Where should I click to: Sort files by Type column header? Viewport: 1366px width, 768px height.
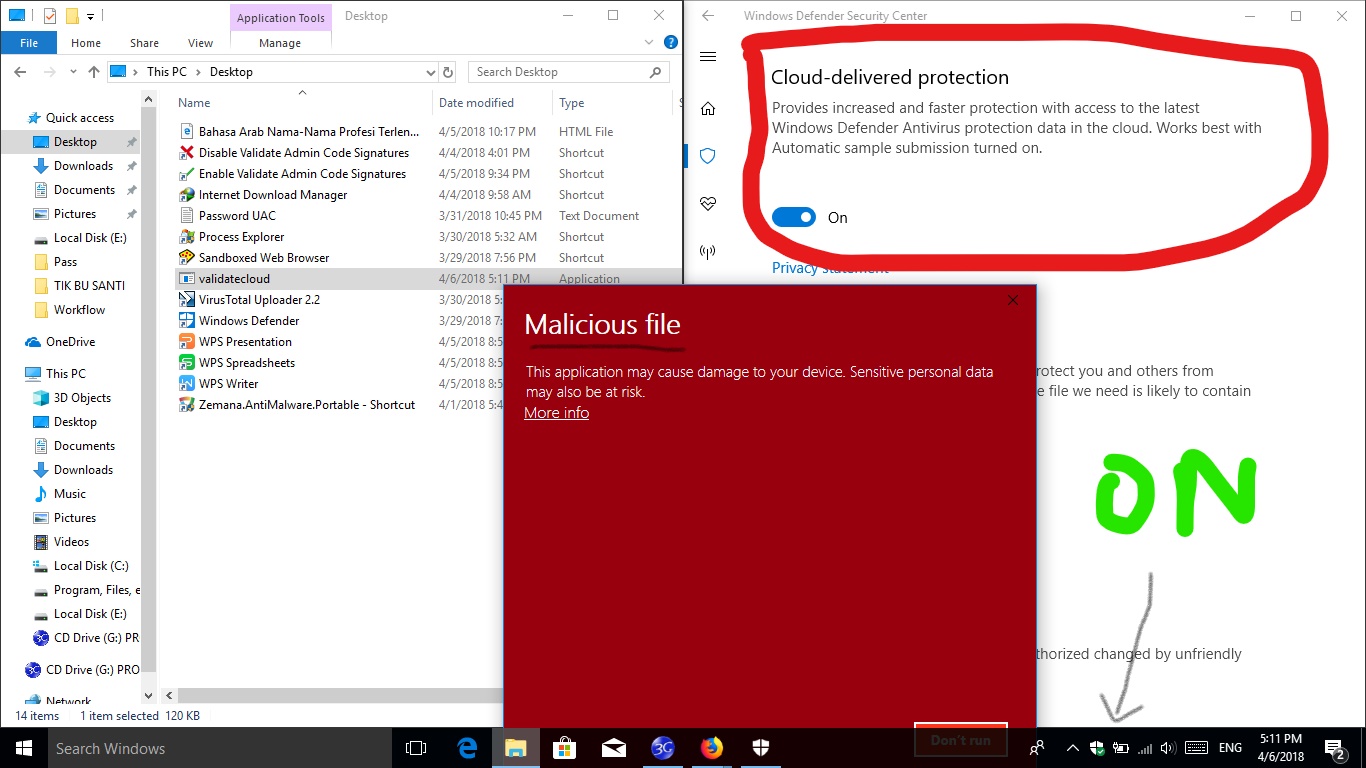tap(572, 103)
